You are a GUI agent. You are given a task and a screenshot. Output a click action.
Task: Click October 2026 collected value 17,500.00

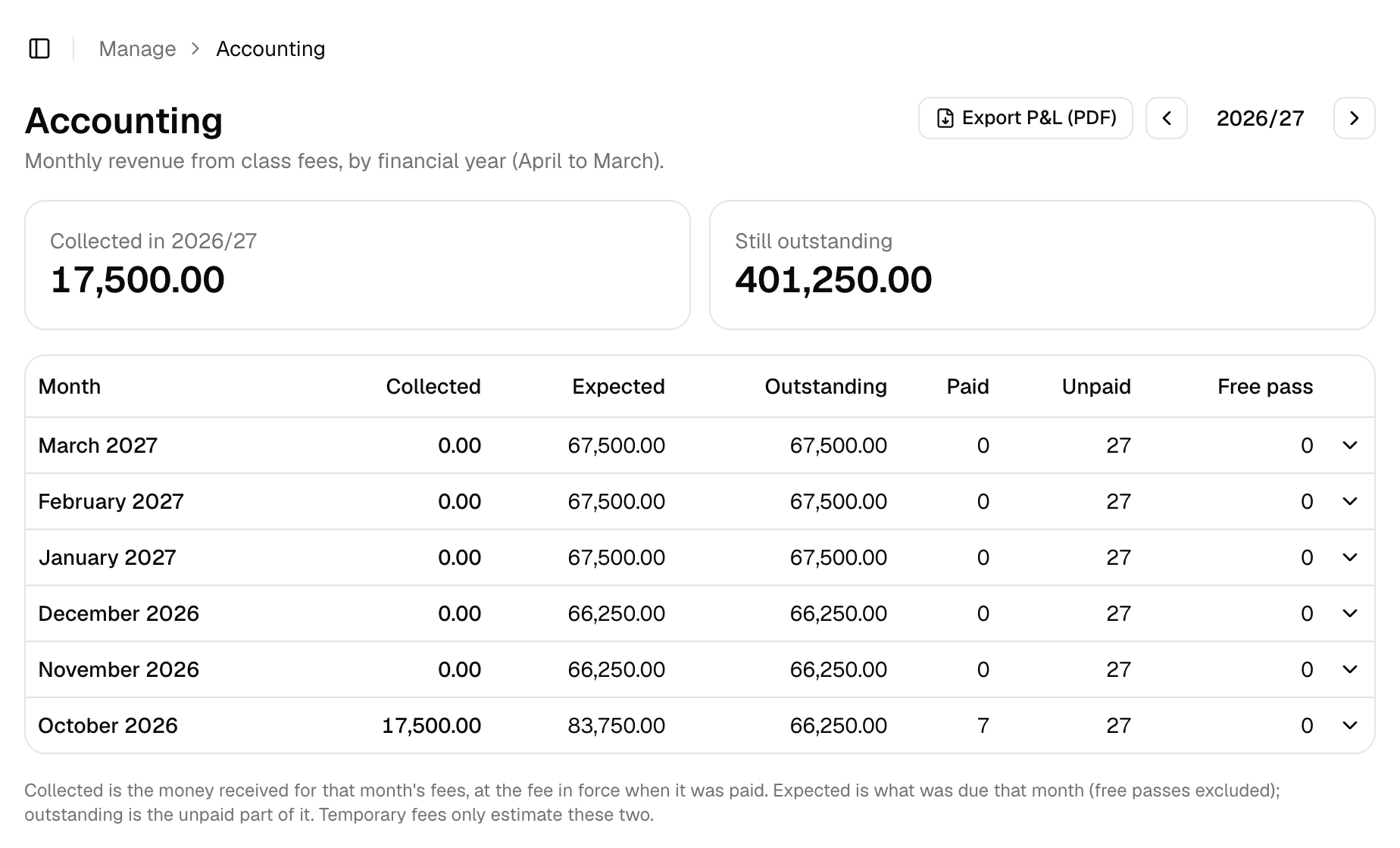click(432, 725)
